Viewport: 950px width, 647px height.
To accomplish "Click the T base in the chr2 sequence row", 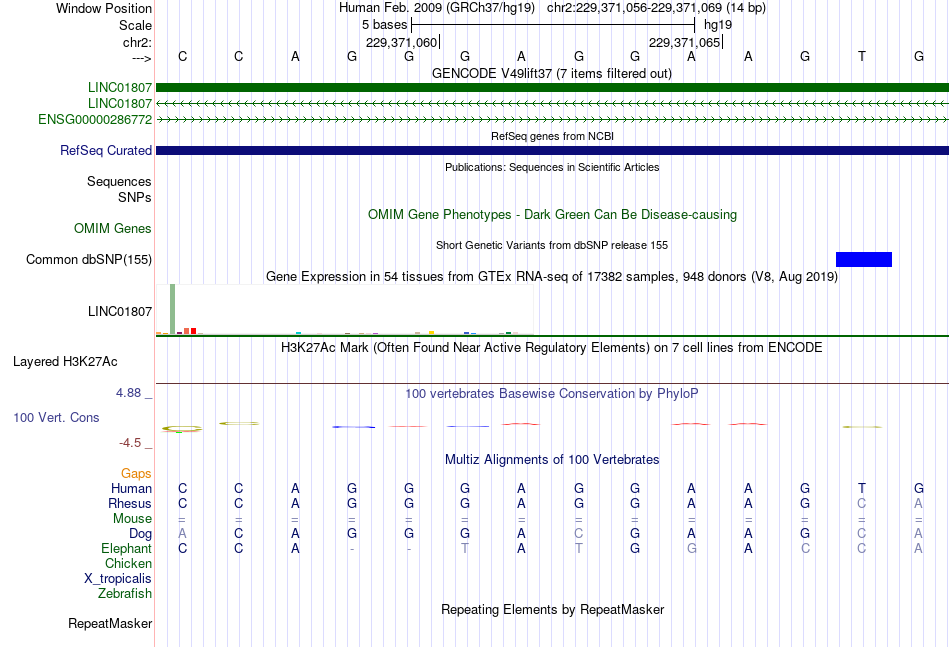I will coord(862,56).
